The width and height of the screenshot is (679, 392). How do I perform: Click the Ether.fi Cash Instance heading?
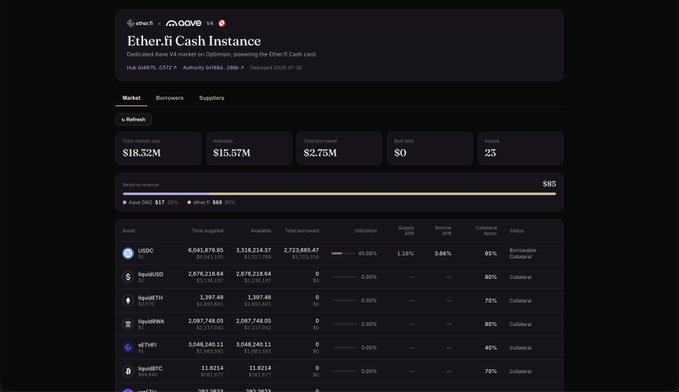click(194, 41)
